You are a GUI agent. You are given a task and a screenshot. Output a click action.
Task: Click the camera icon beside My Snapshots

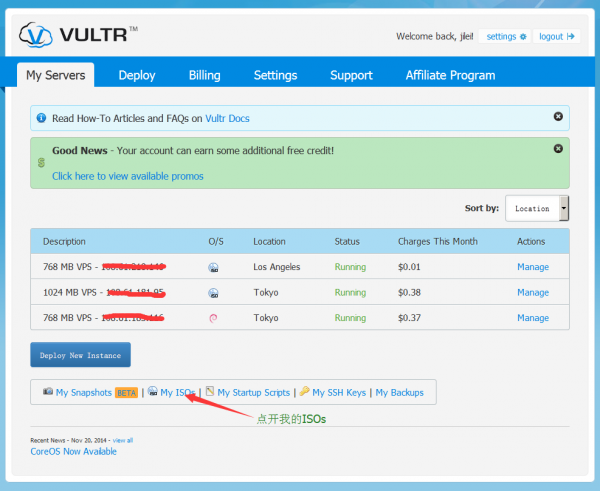point(48,391)
